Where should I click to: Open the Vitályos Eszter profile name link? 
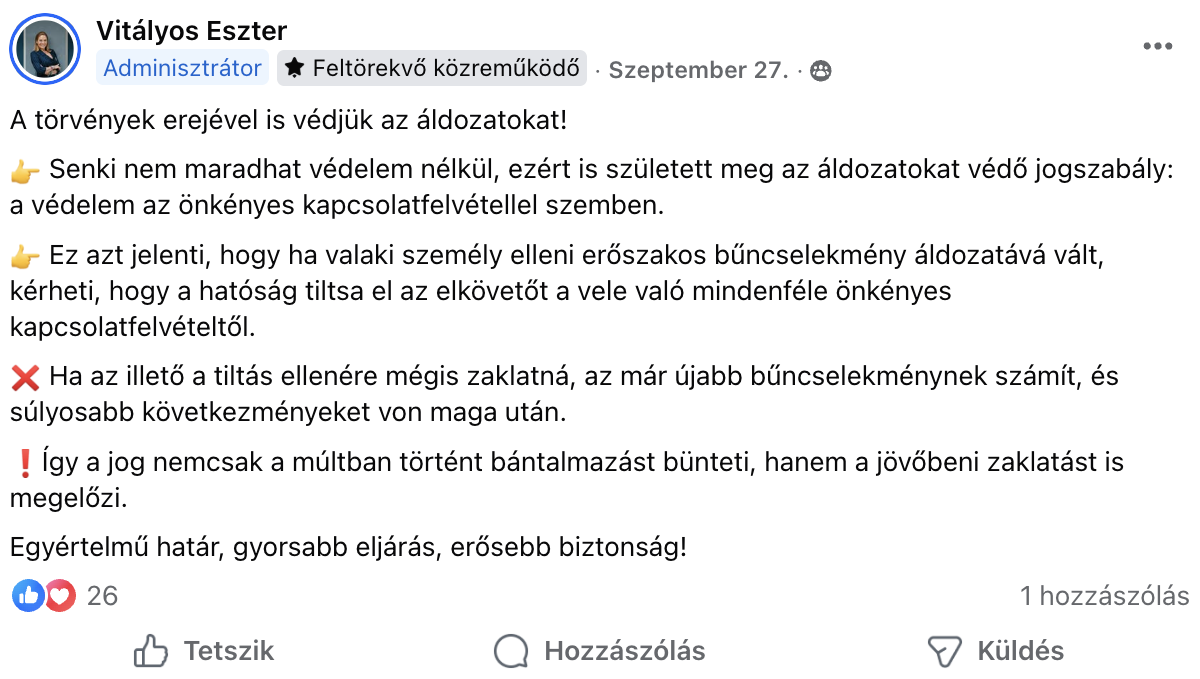(191, 31)
